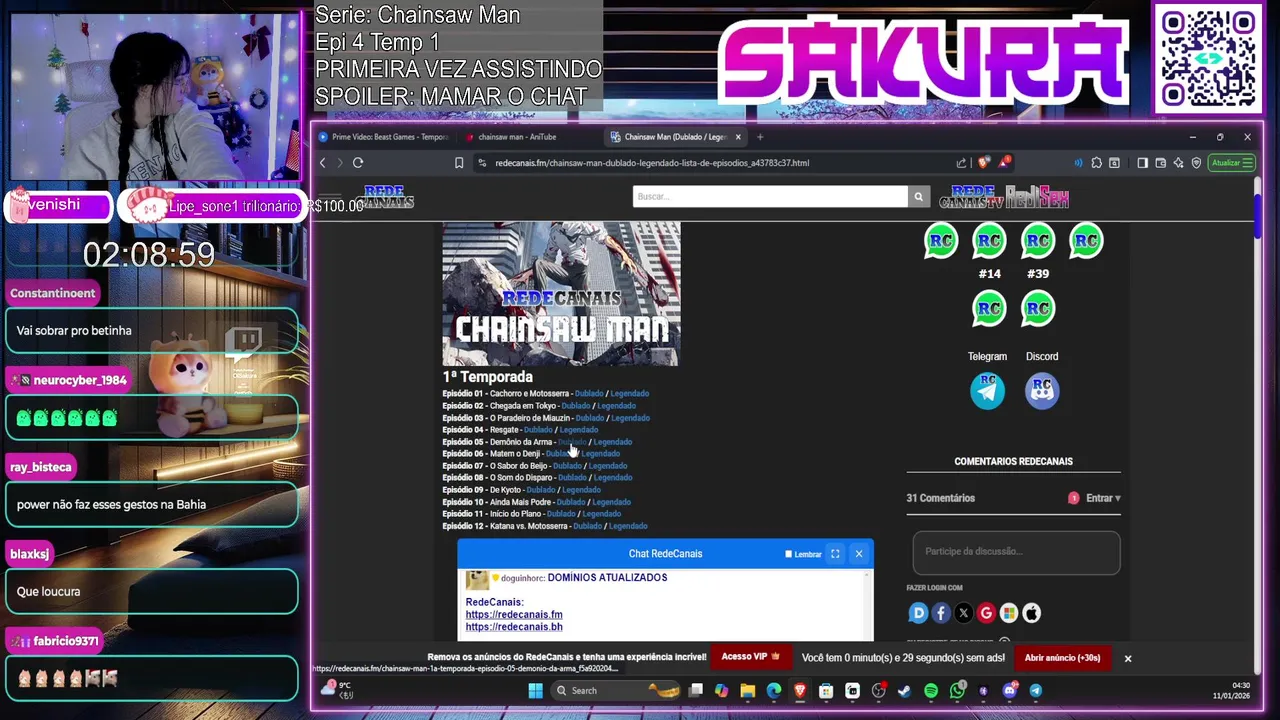The image size is (1280, 720).
Task: Click the bookmark icon beside the address bar
Action: click(x=459, y=163)
